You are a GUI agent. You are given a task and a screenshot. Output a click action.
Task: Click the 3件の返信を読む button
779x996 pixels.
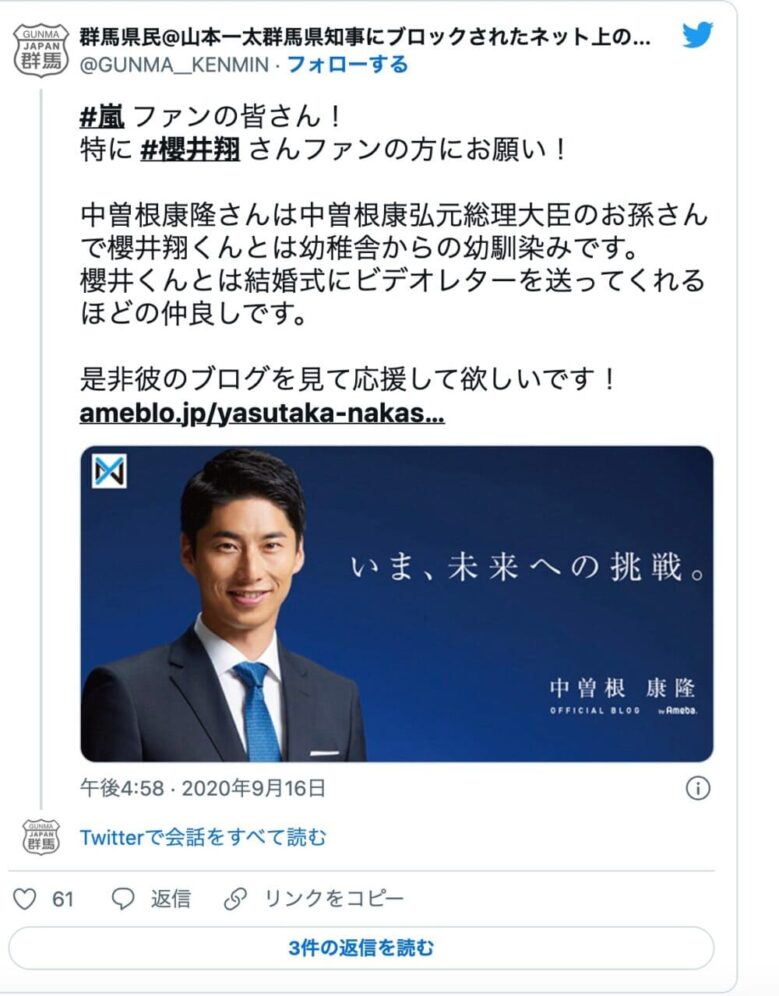pyautogui.click(x=361, y=948)
